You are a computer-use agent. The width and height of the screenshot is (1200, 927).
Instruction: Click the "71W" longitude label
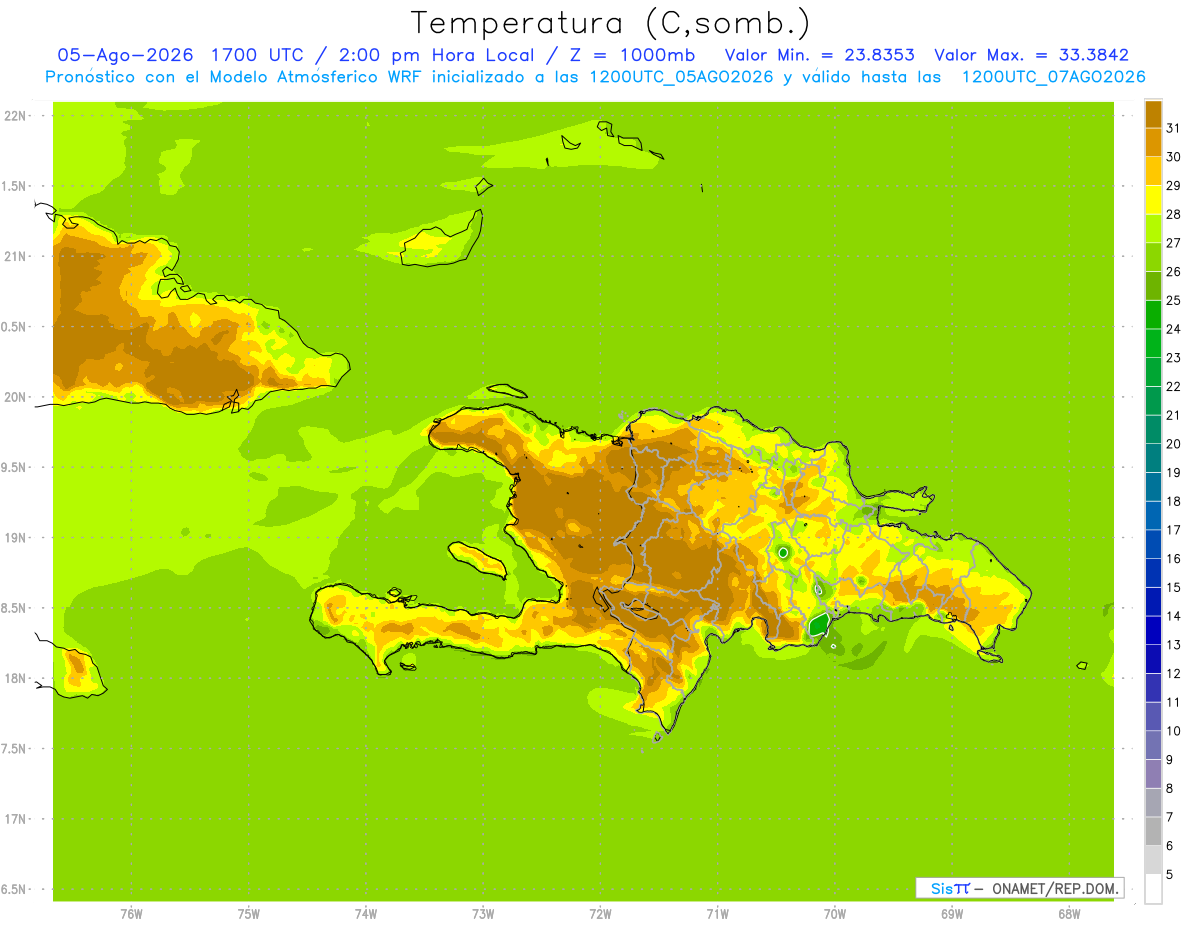point(717,914)
